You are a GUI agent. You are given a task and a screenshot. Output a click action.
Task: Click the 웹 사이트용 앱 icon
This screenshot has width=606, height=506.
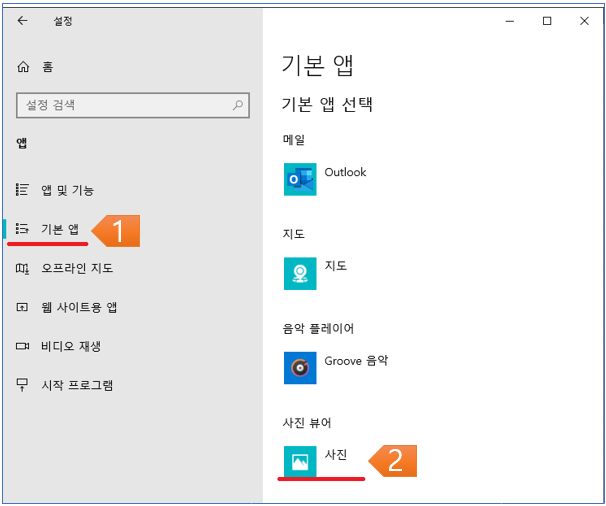point(22,307)
